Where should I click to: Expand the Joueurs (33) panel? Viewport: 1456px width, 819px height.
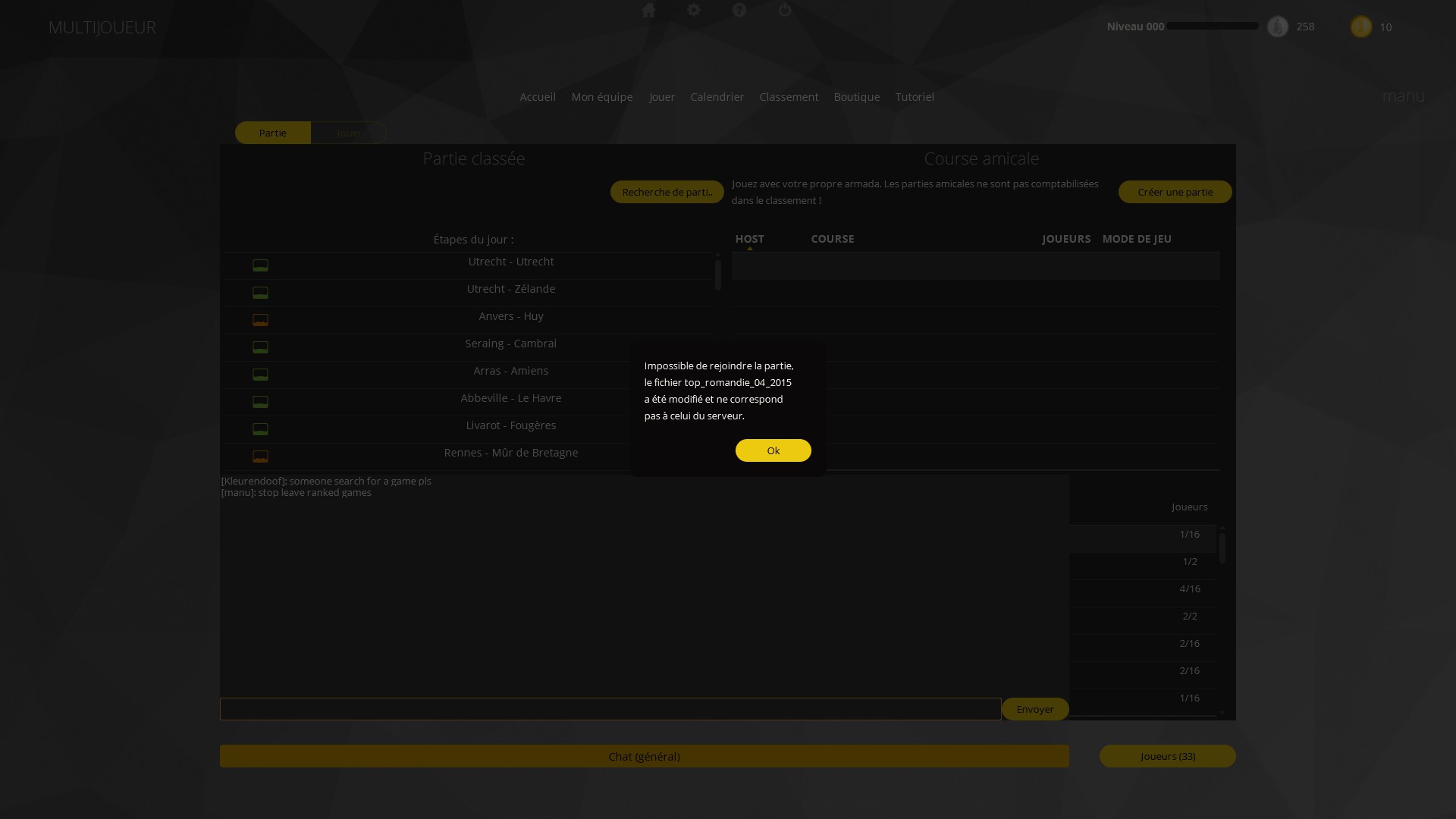click(1168, 756)
